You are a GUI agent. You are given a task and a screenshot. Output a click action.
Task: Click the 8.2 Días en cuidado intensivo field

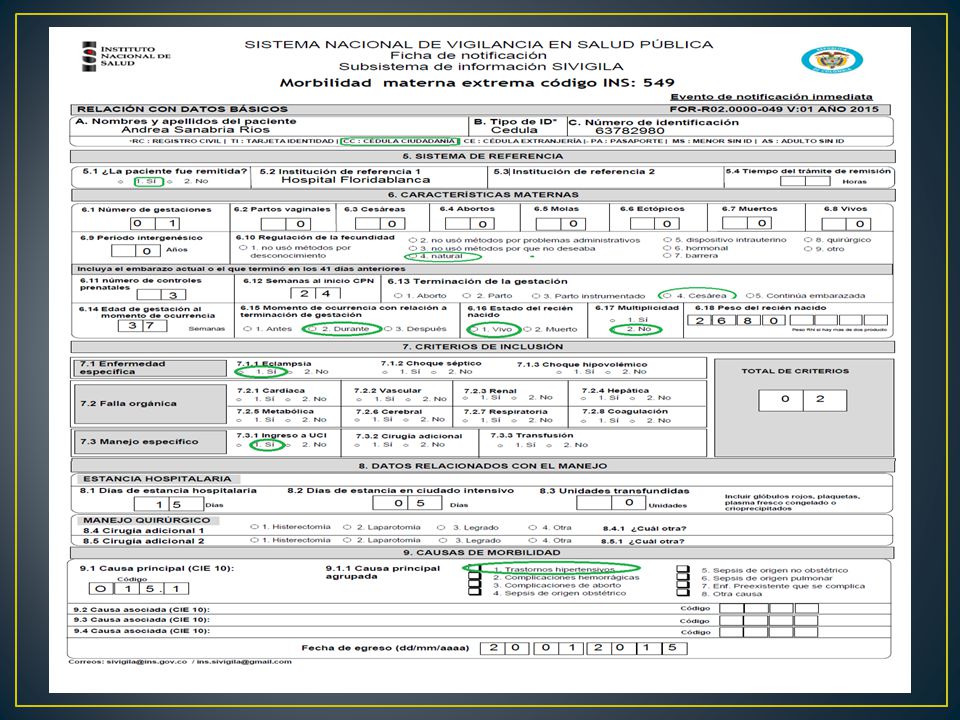407,503
